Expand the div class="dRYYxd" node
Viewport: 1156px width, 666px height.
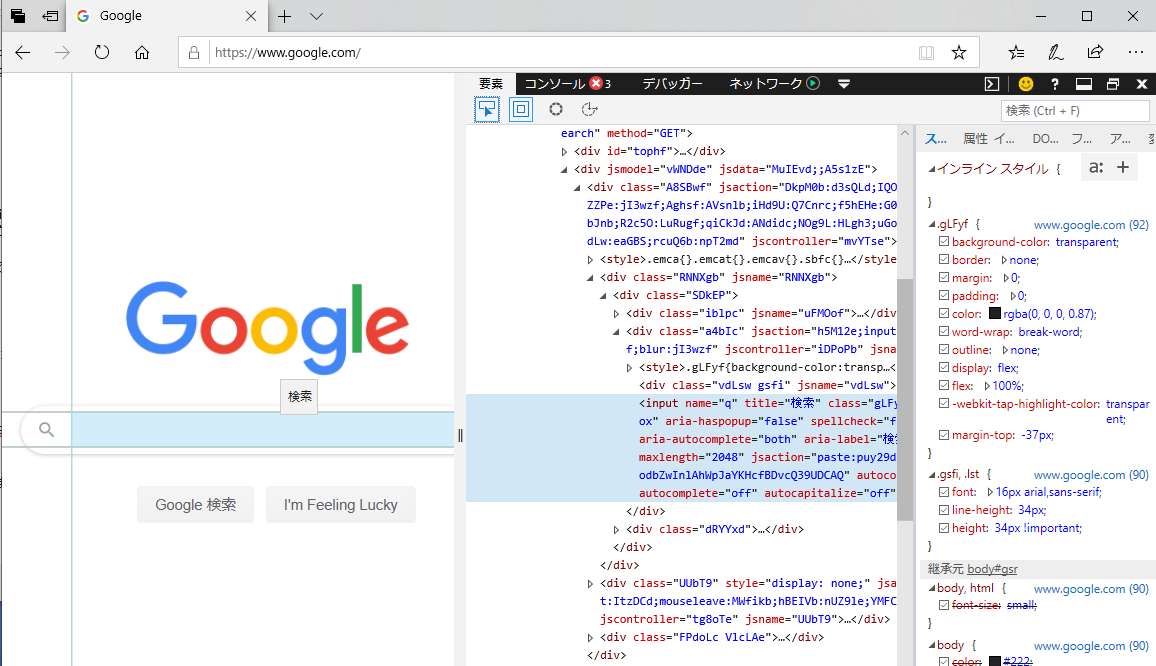(x=616, y=530)
